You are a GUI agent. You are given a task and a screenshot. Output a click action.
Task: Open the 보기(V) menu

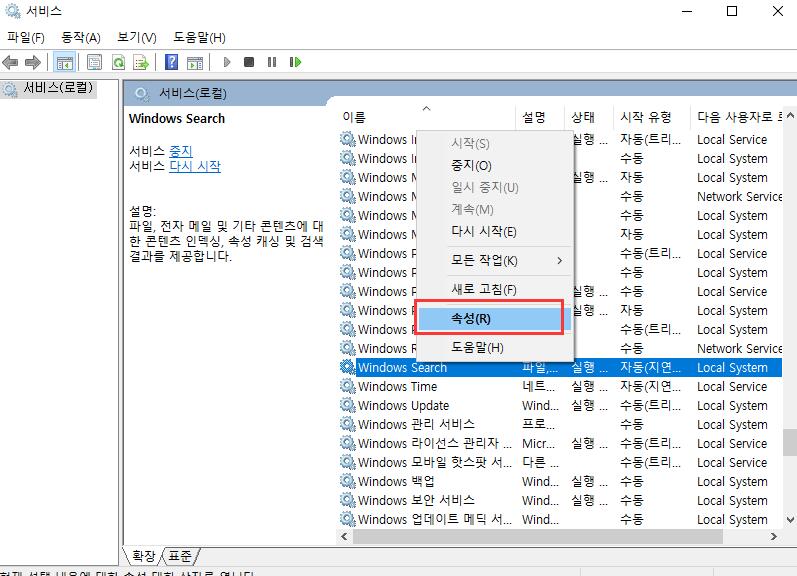tap(137, 38)
